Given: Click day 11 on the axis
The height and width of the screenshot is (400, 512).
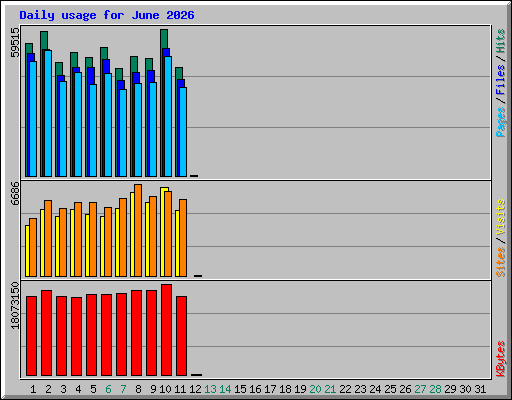Looking at the screenshot, I should click(180, 389).
